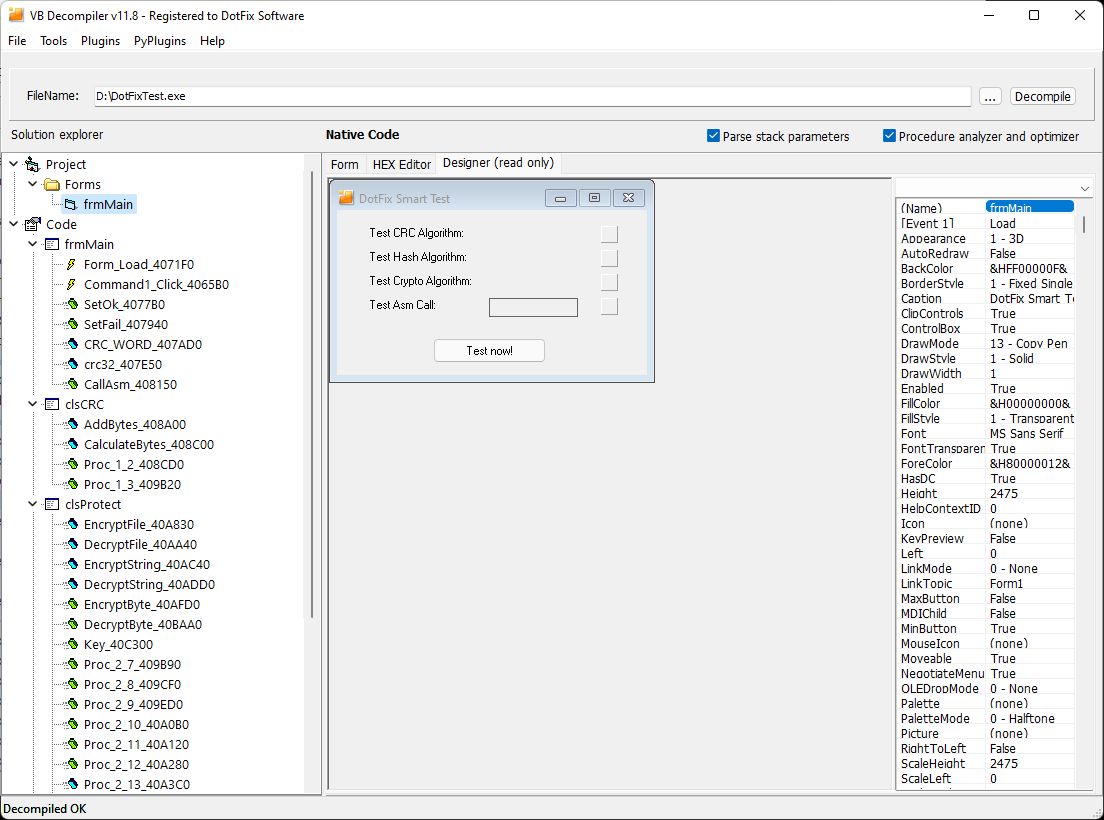The height and width of the screenshot is (820, 1104).
Task: Select Proc_2_13_40A3C0 in the tree
Action: tap(136, 785)
